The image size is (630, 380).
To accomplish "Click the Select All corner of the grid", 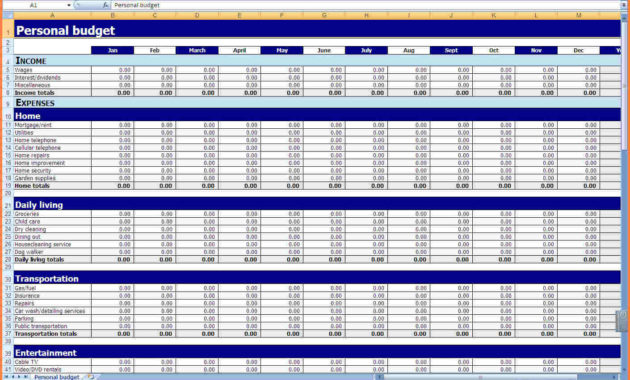I will (x=8, y=15).
